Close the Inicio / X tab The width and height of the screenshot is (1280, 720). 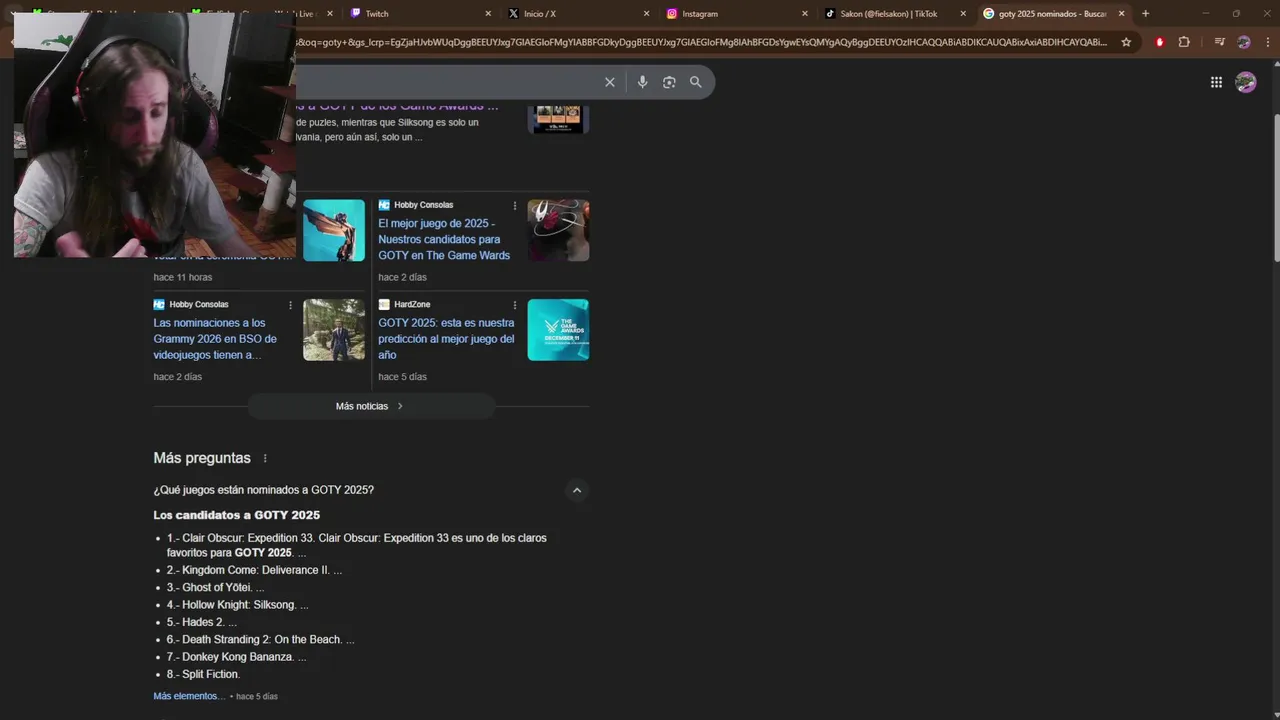coord(646,14)
